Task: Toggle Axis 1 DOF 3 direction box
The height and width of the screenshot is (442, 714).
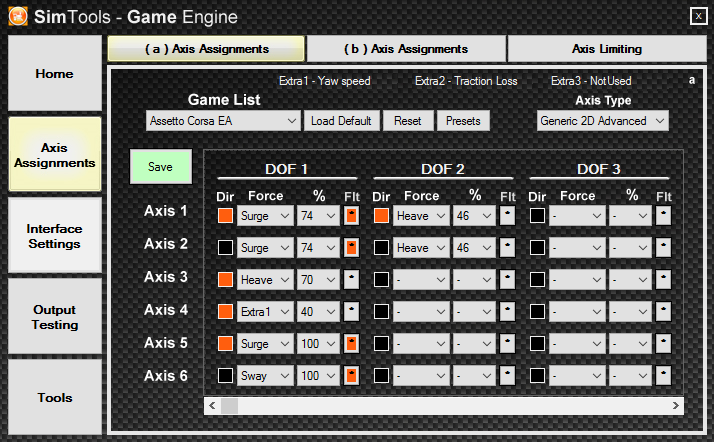Action: click(x=537, y=215)
